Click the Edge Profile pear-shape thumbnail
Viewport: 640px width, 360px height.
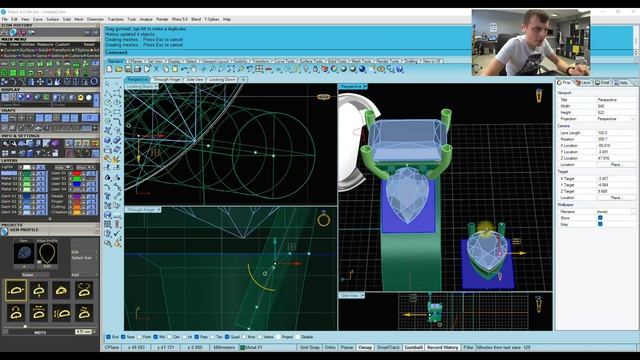tap(47, 254)
